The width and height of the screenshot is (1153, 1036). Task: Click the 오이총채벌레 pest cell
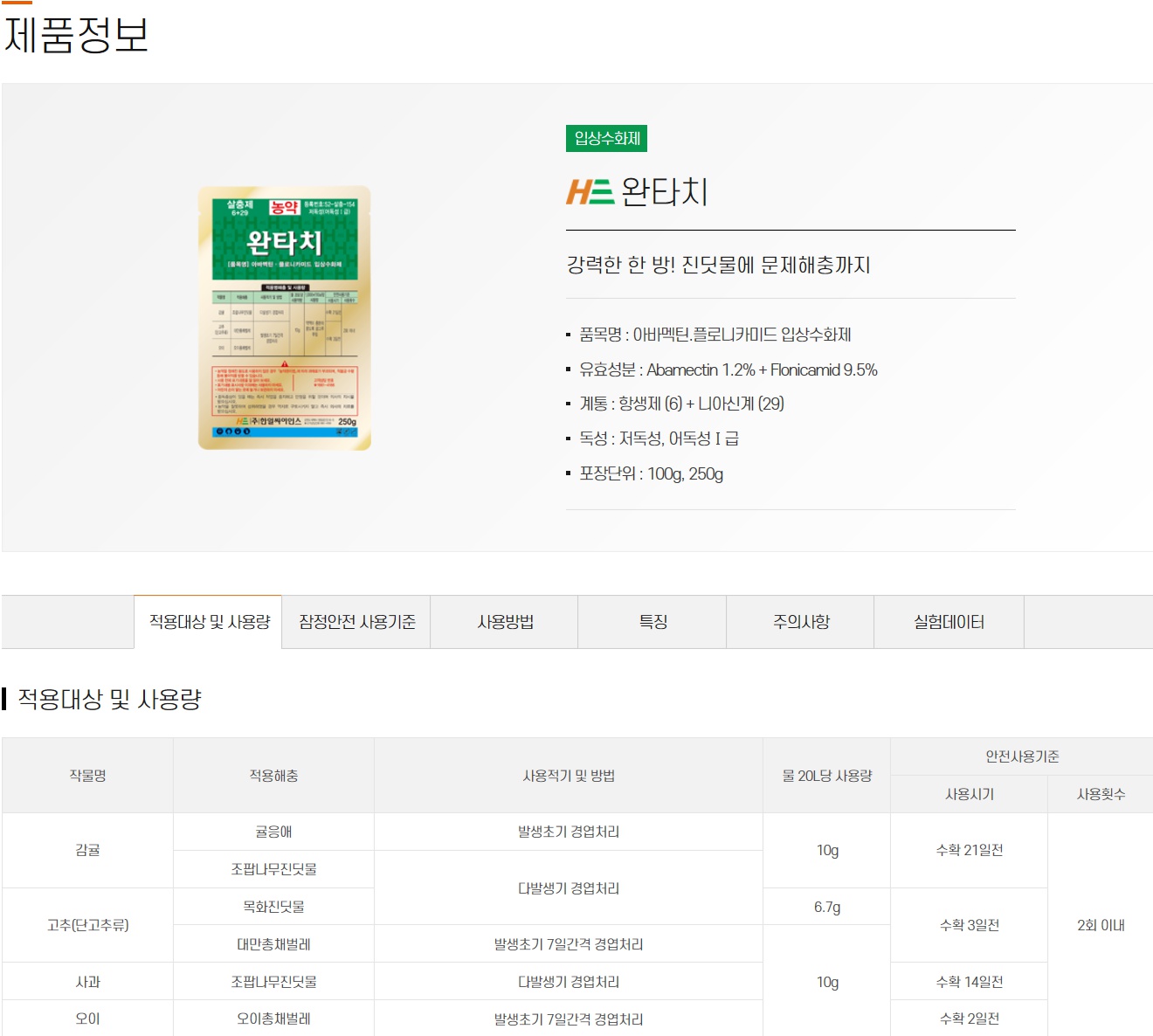point(273,1019)
